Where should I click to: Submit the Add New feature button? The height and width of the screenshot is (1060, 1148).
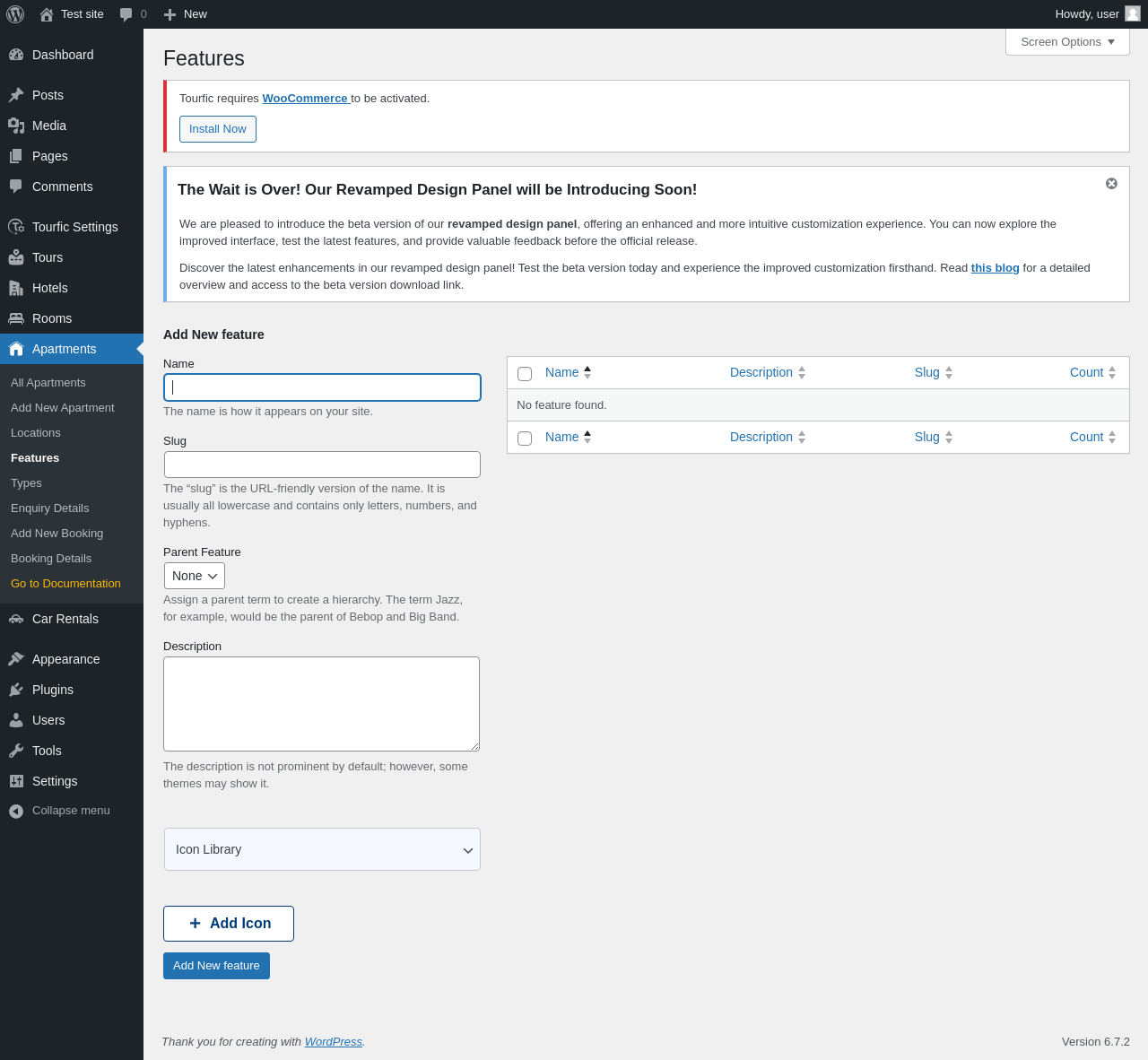click(216, 966)
